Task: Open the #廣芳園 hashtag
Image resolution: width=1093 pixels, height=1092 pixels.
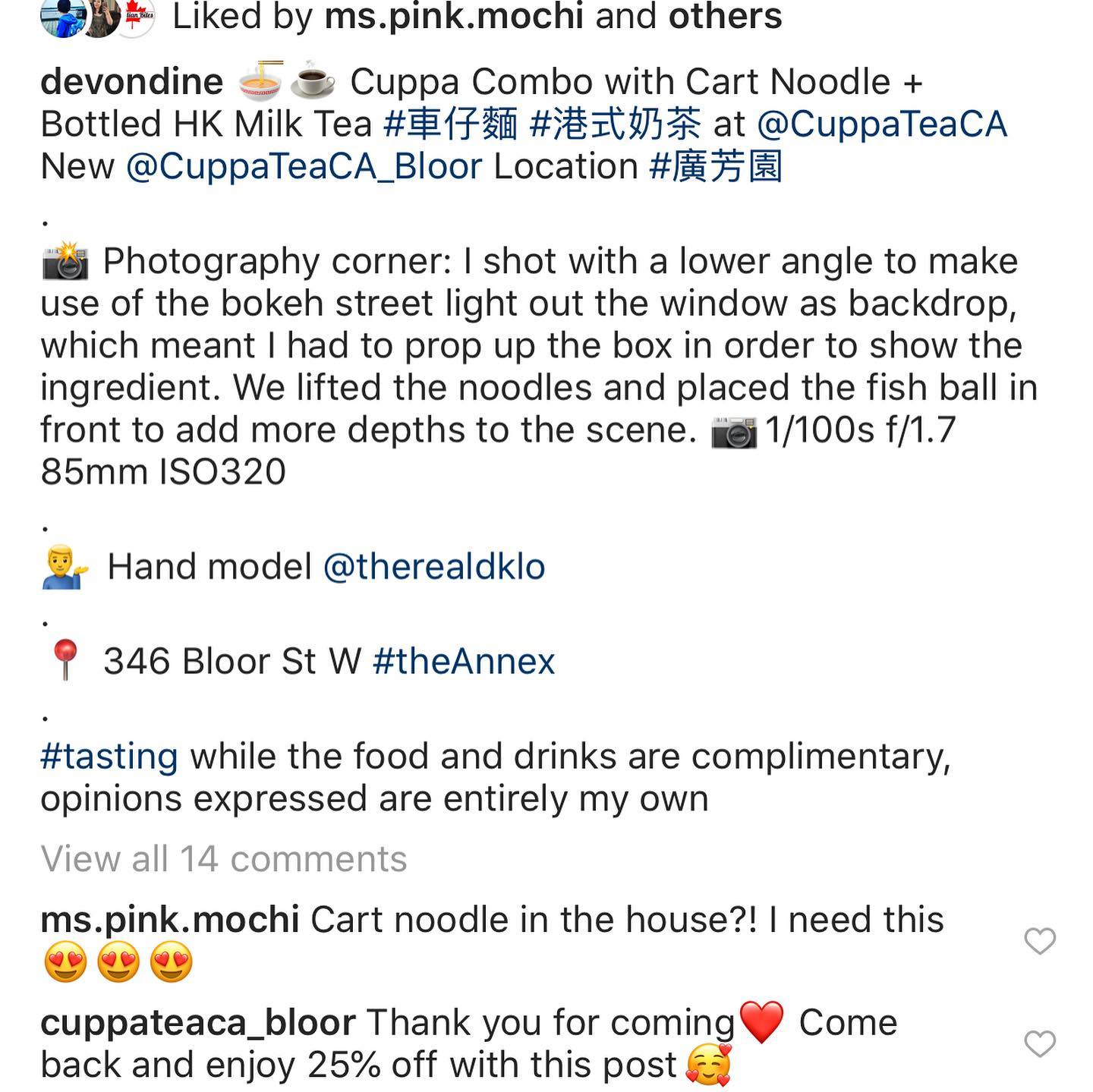Action: point(716,167)
